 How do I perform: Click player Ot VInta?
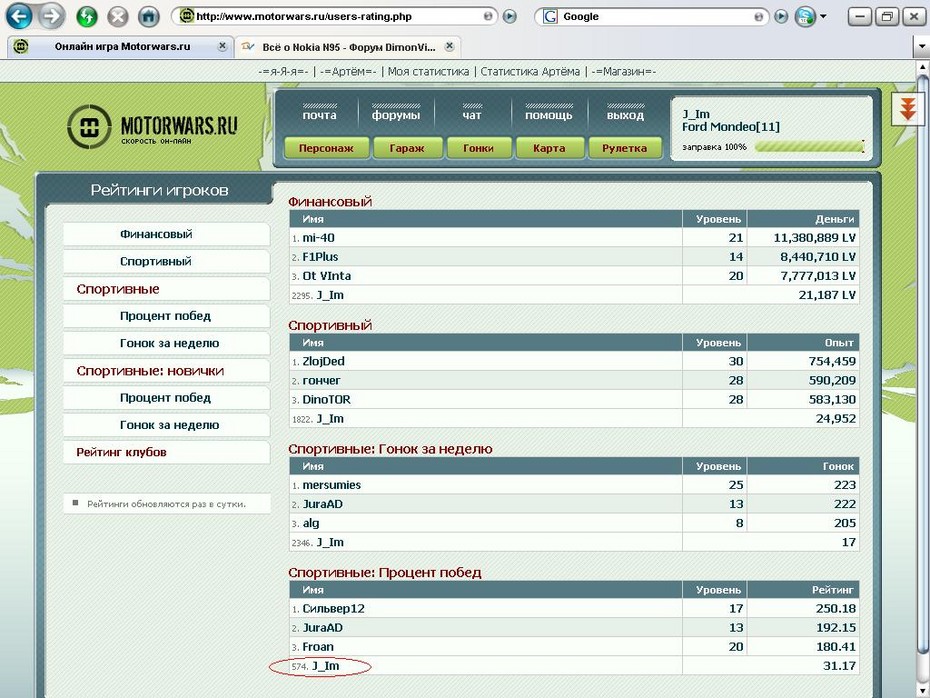pos(327,276)
